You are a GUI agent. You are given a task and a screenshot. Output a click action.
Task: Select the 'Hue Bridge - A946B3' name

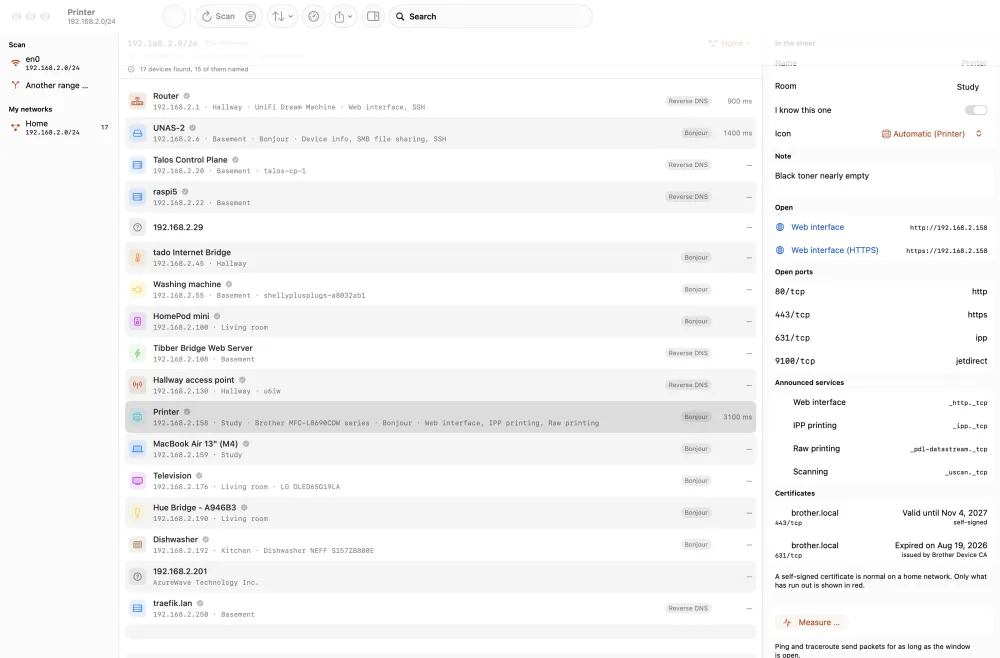195,508
